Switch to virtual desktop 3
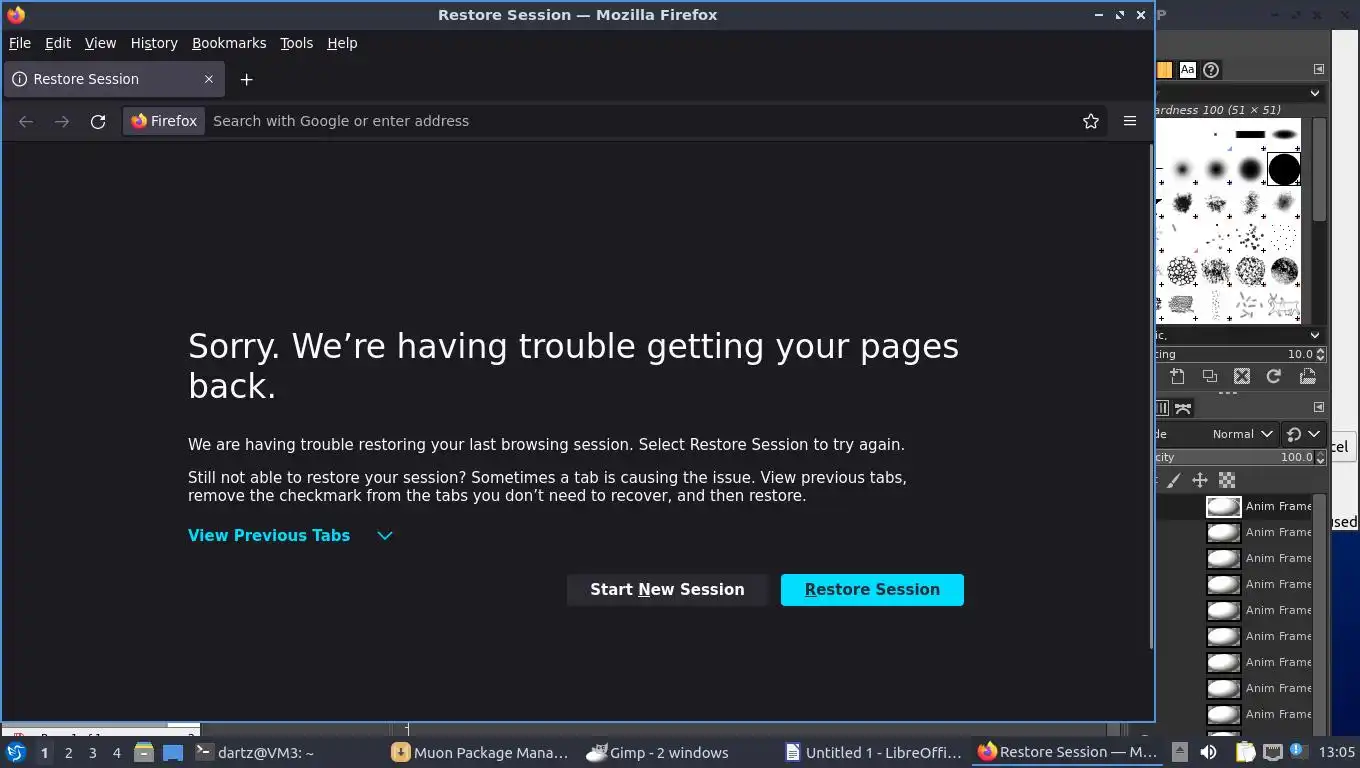Screen dimensions: 1360x768 (x=93, y=753)
